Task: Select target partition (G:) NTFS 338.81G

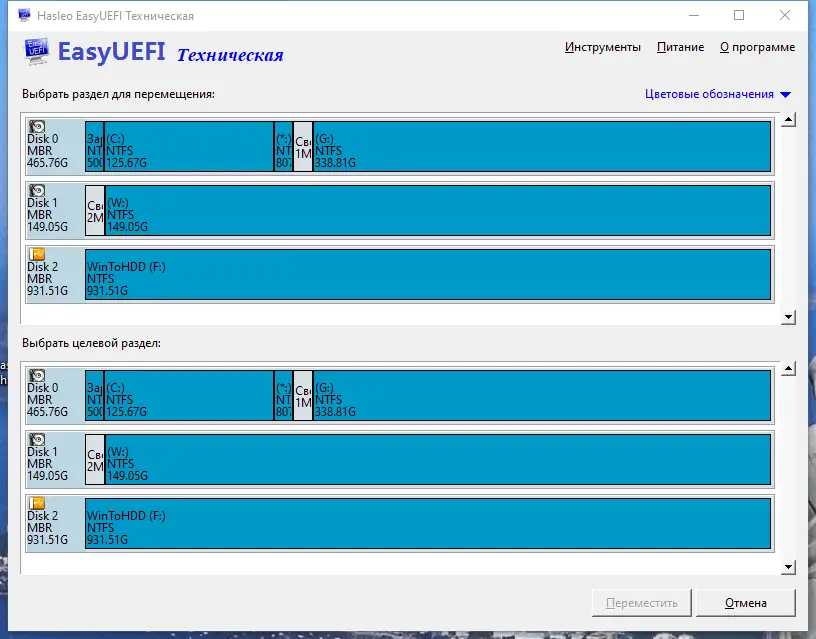Action: [x=542, y=395]
